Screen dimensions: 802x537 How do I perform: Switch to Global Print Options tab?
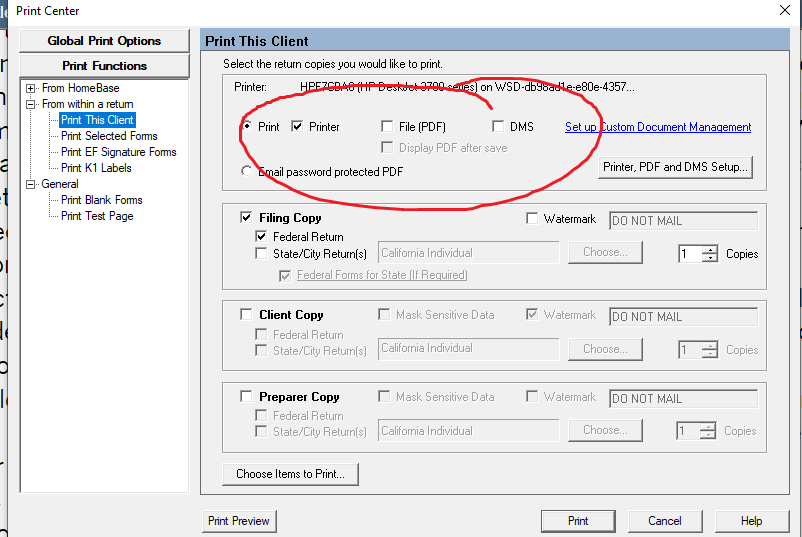[x=104, y=41]
